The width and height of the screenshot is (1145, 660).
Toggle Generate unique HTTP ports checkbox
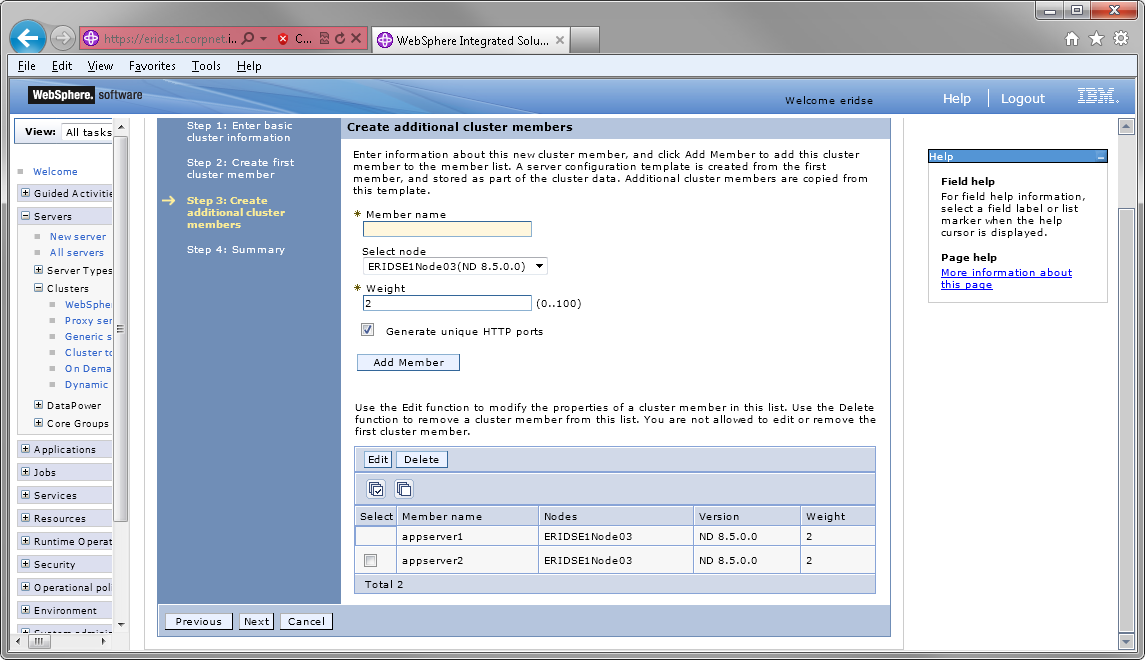[367, 330]
